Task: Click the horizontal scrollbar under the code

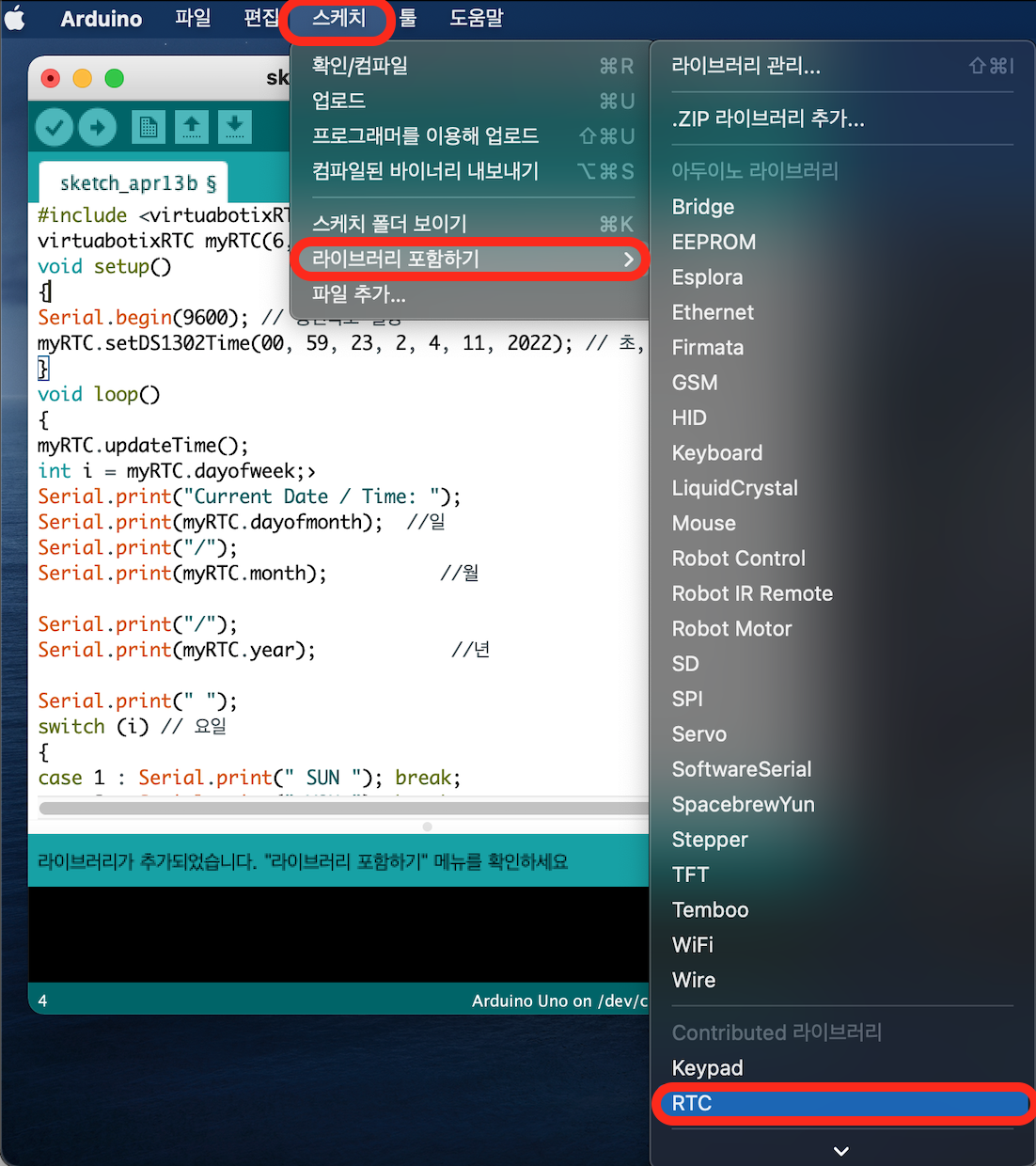Action: 344,808
